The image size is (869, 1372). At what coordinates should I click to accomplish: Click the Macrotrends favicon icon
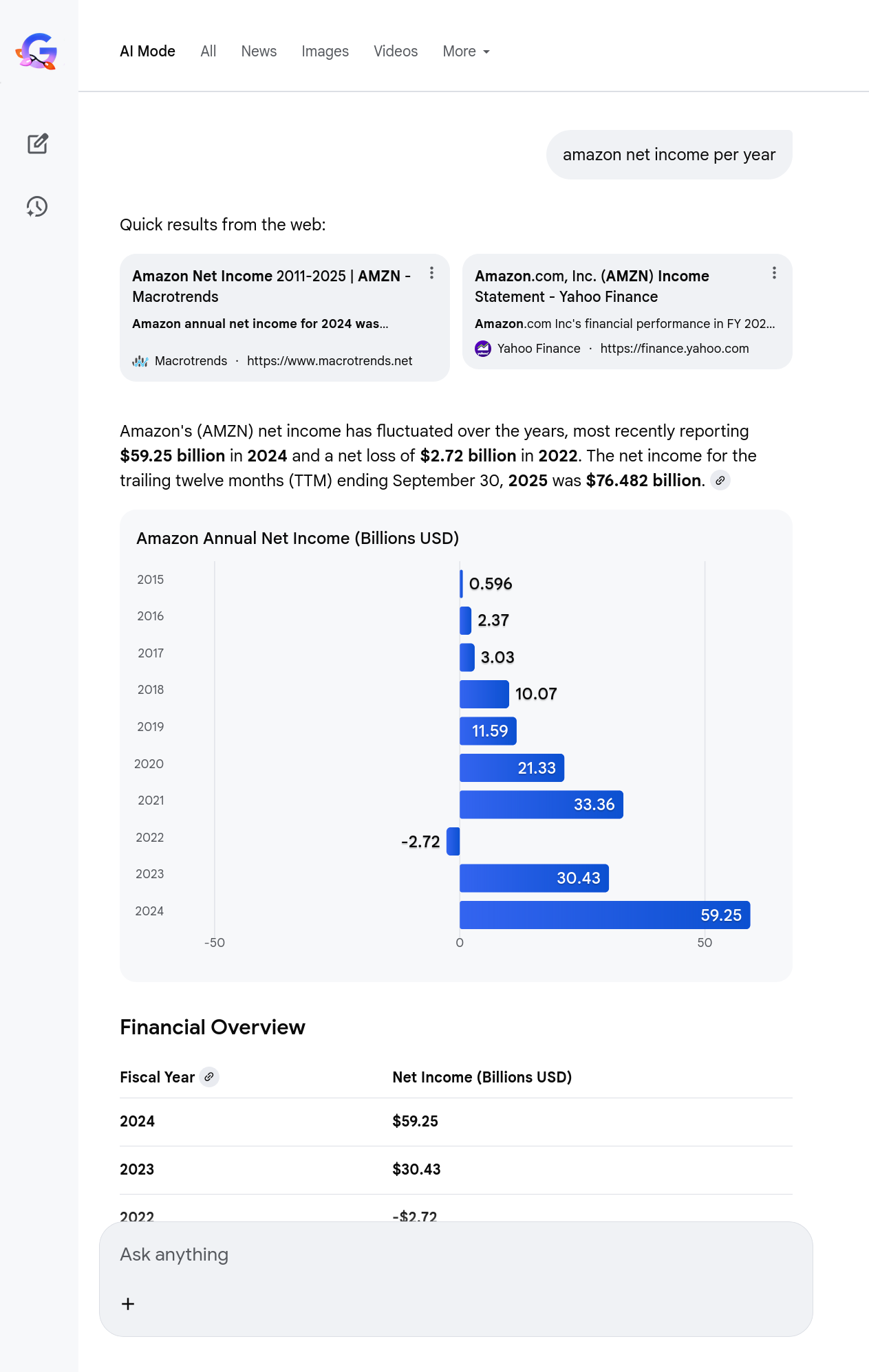(140, 361)
